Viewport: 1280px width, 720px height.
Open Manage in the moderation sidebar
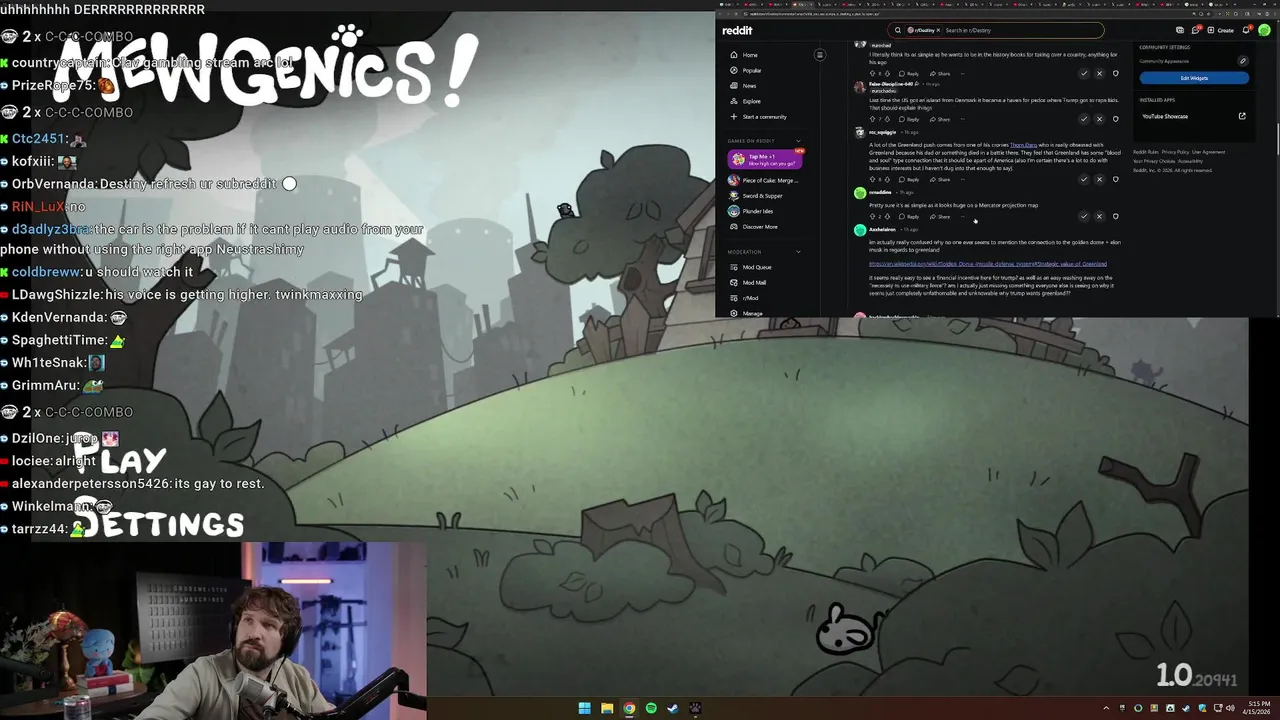click(752, 314)
